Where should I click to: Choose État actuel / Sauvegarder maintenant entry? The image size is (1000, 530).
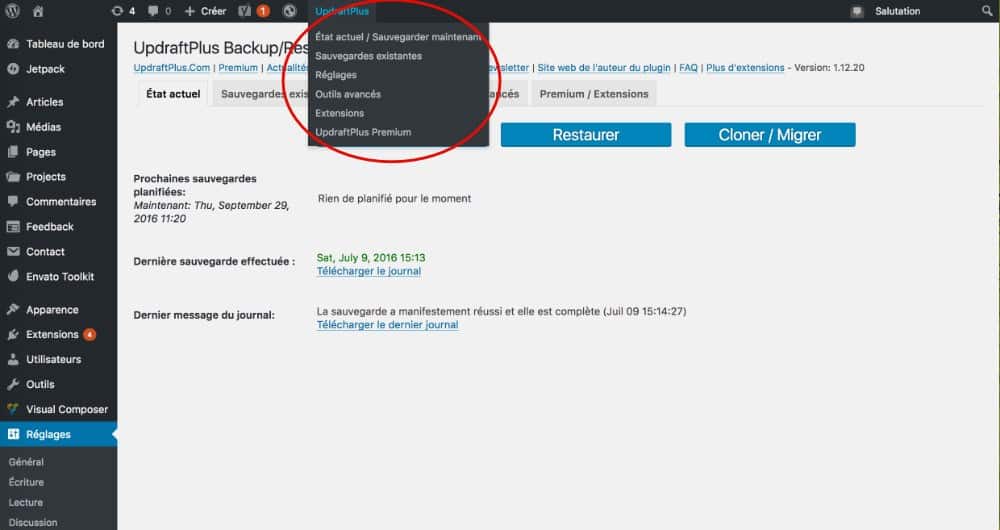tap(398, 37)
